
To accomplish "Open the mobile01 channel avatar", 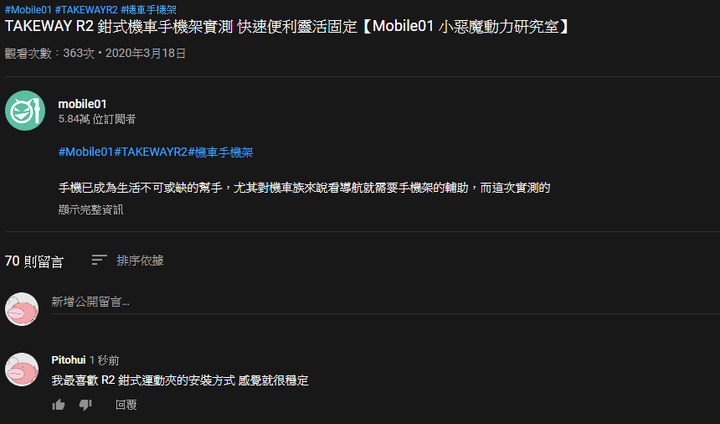I will coord(25,110).
